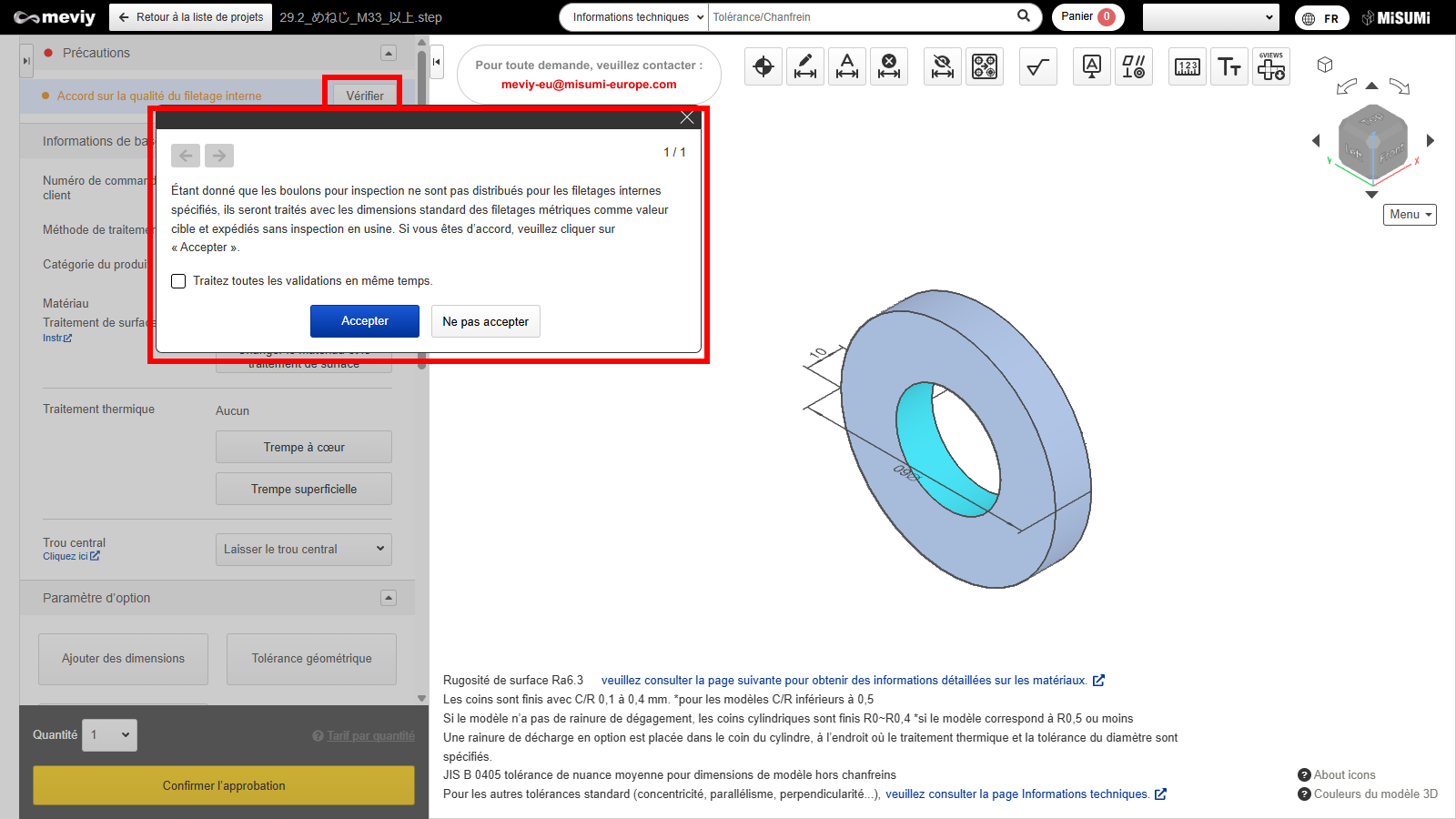
Task: Click the blue Accepter button
Action: (x=364, y=321)
